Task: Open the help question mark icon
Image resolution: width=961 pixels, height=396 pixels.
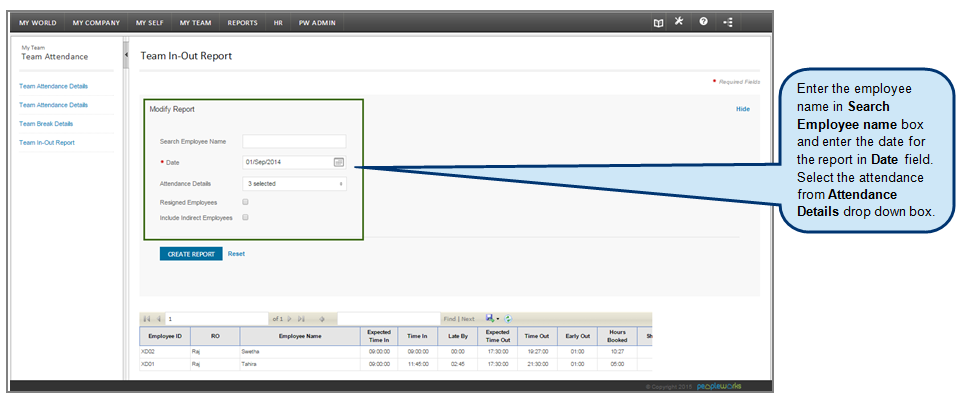Action: tap(703, 21)
